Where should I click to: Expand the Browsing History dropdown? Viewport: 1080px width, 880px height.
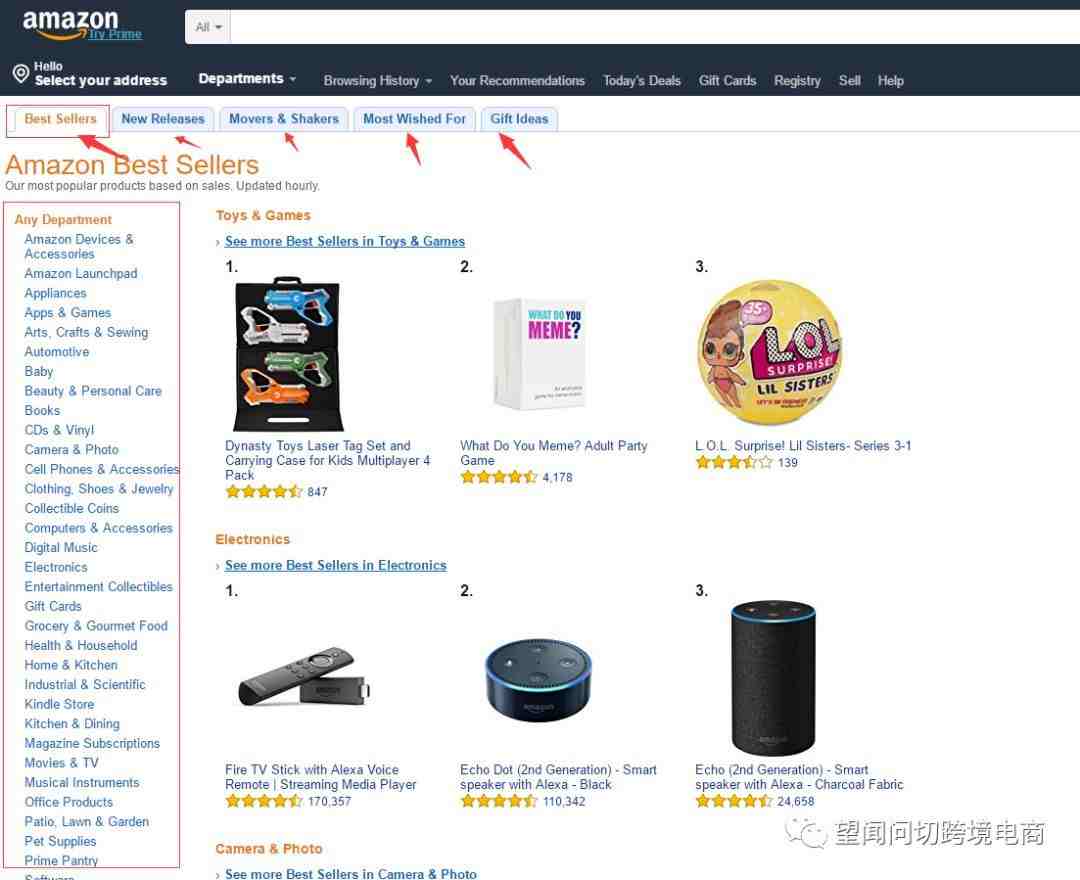click(x=377, y=81)
